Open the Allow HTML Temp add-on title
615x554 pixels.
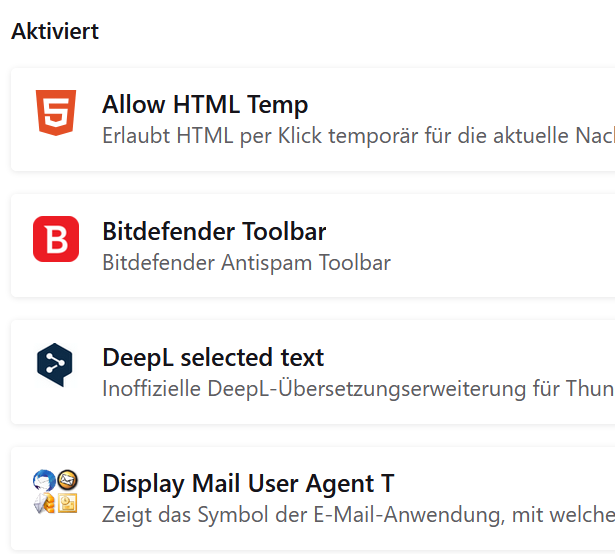coord(205,105)
